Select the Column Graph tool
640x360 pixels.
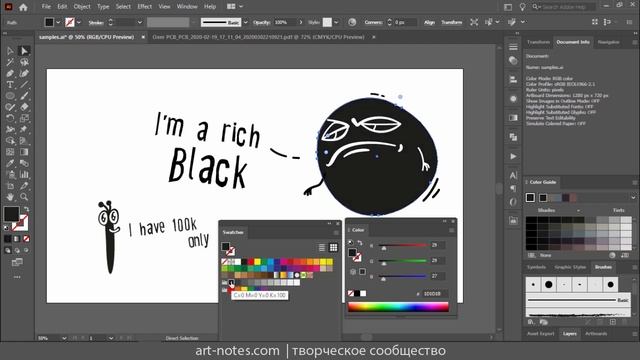(x=24, y=175)
